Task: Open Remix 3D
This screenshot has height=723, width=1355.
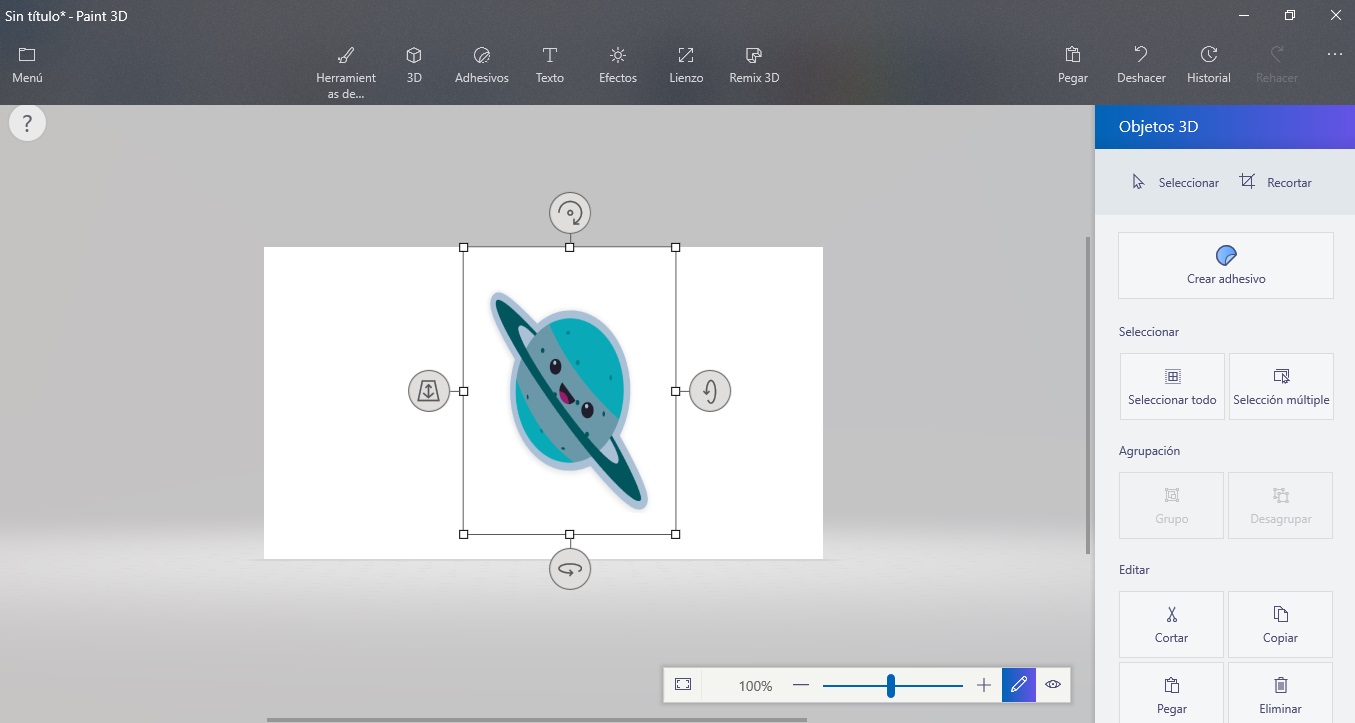Action: coord(753,64)
